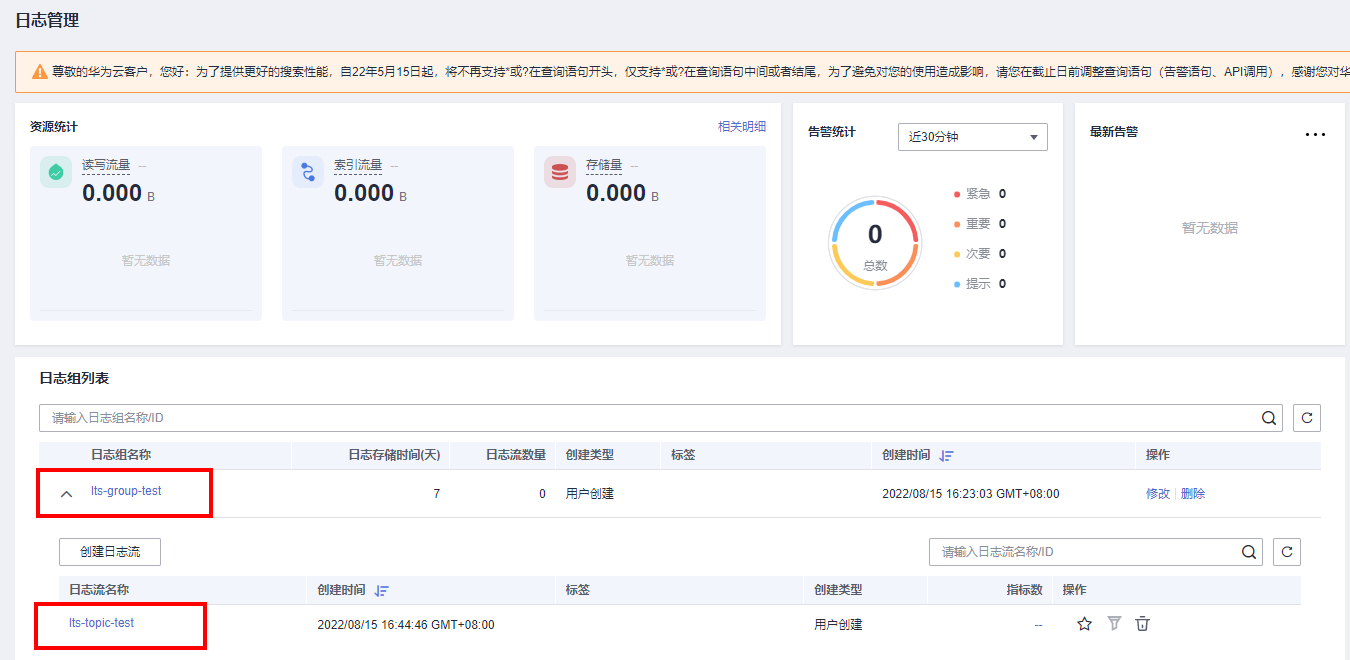Click the funnel filter icon for lts-topic-test
This screenshot has height=660, width=1350.
coord(1114,624)
